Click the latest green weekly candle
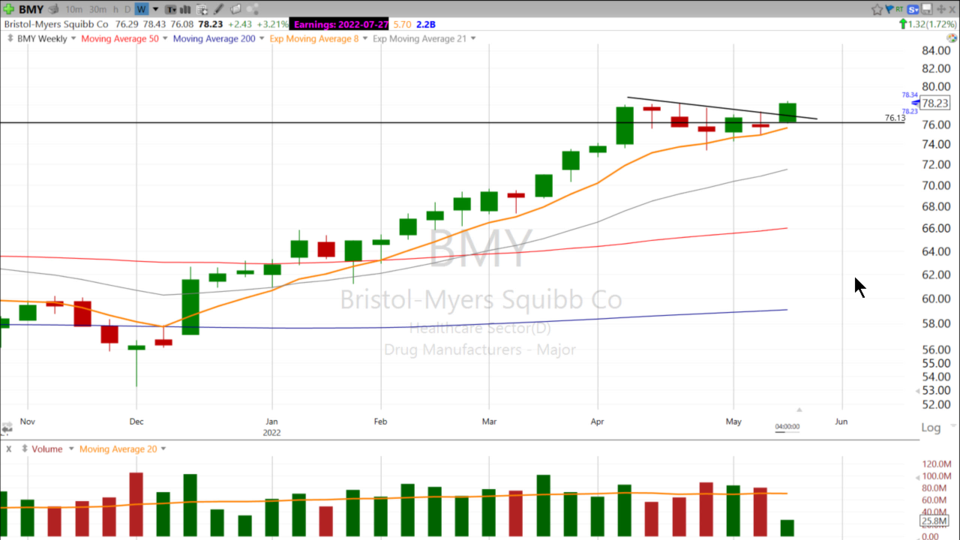This screenshot has width=960, height=540. tap(787, 113)
